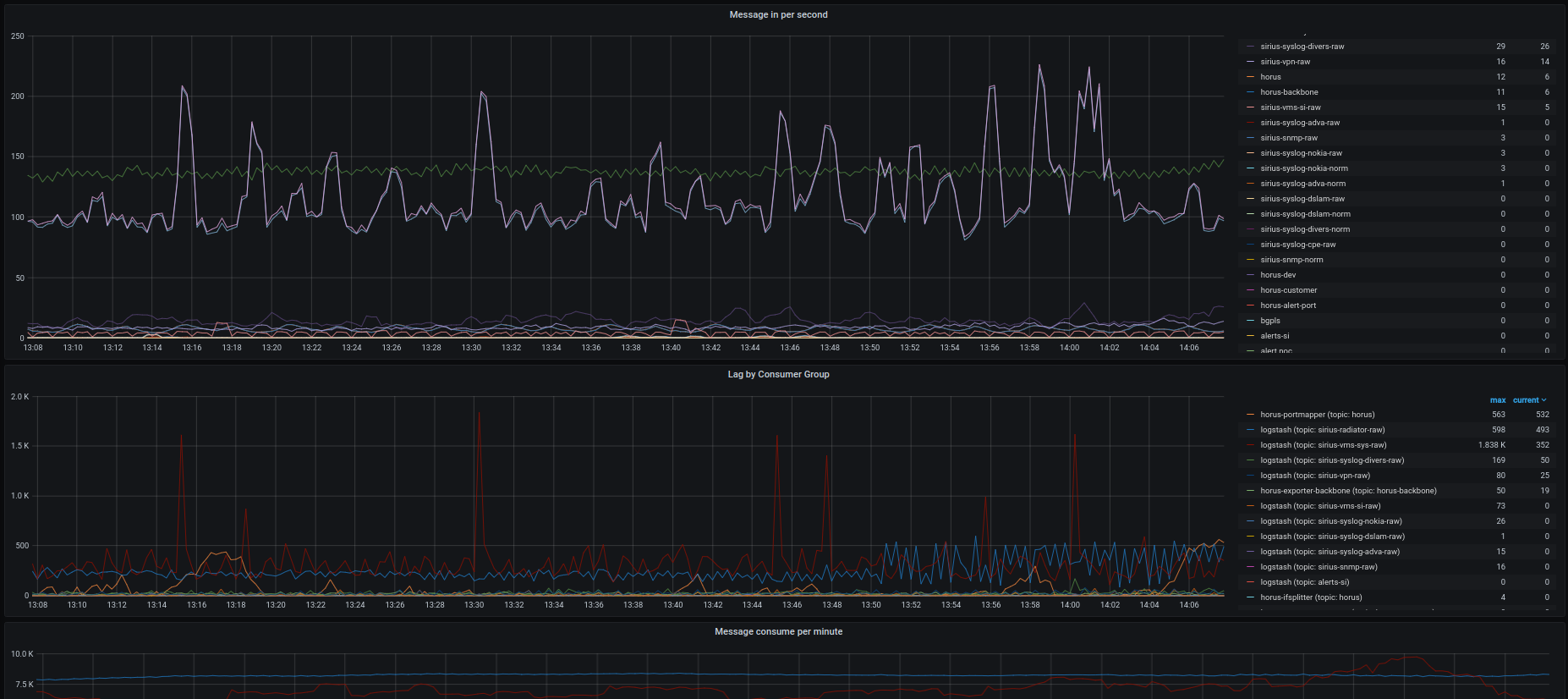
Task: Select logstash (topic: sirius-syslog-adva-raw) legend entry
Action: (x=1330, y=552)
